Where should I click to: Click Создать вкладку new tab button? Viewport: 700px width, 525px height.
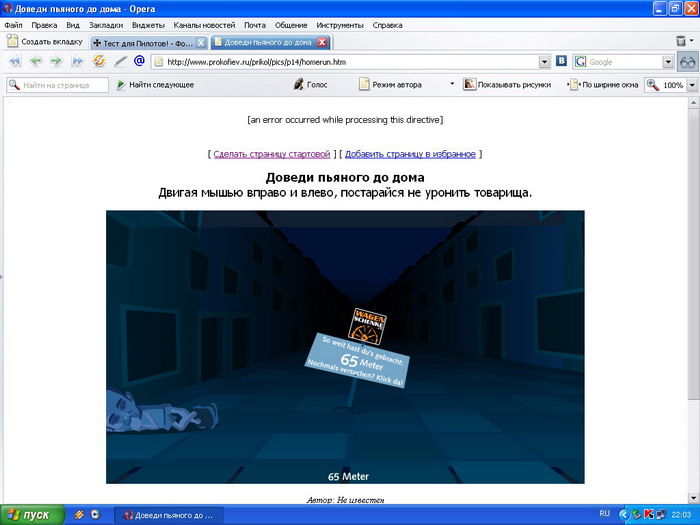46,42
